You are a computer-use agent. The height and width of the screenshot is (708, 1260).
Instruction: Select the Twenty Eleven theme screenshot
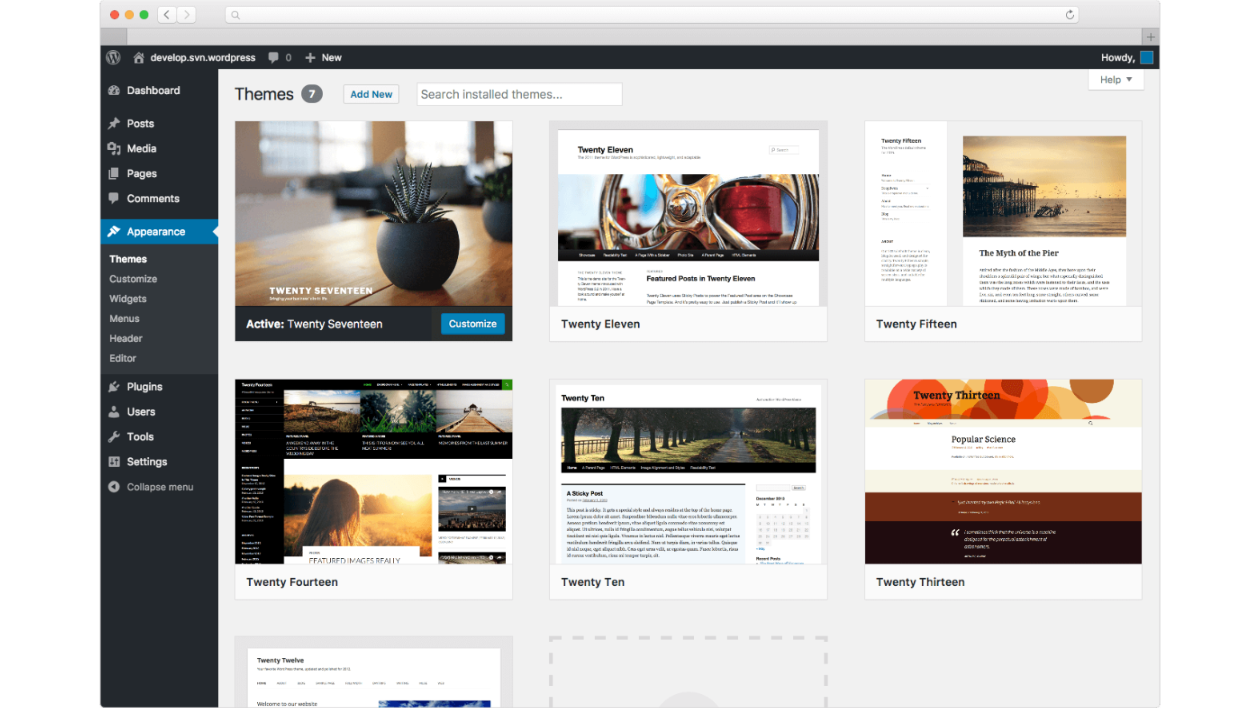(x=688, y=214)
